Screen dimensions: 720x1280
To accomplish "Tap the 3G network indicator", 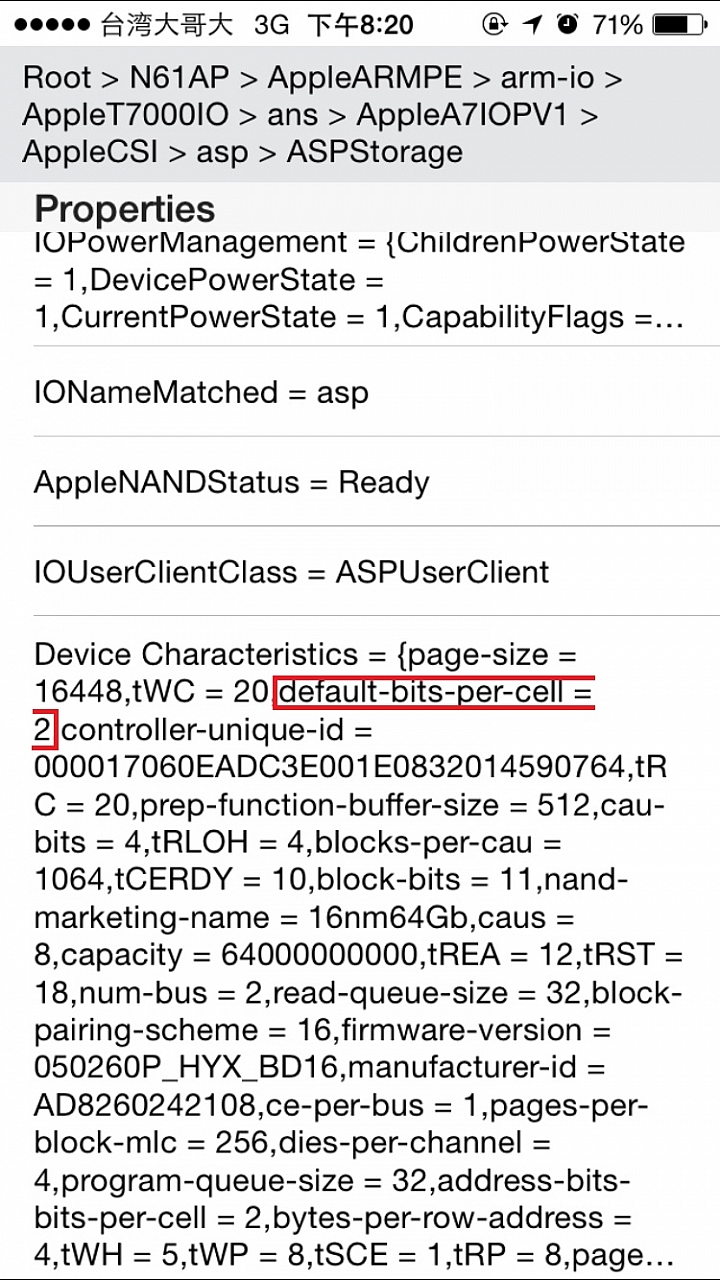I will [271, 25].
